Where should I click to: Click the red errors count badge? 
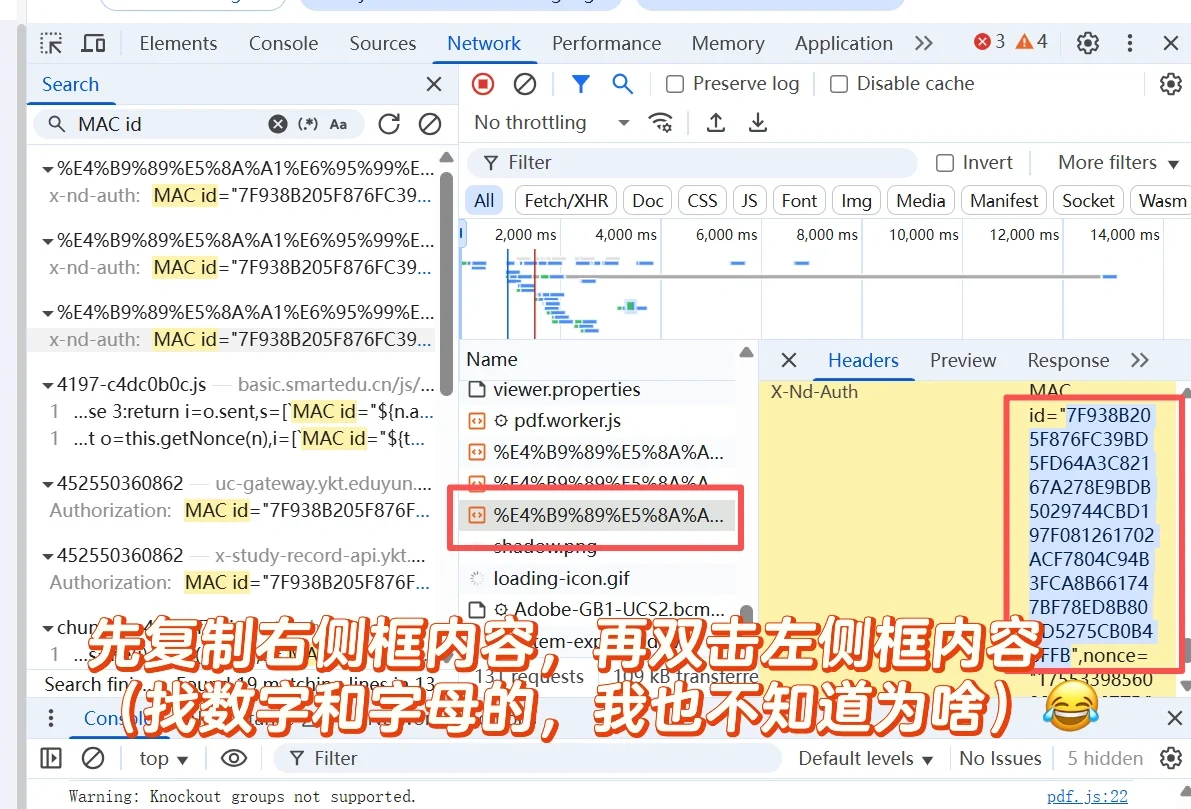[x=990, y=42]
